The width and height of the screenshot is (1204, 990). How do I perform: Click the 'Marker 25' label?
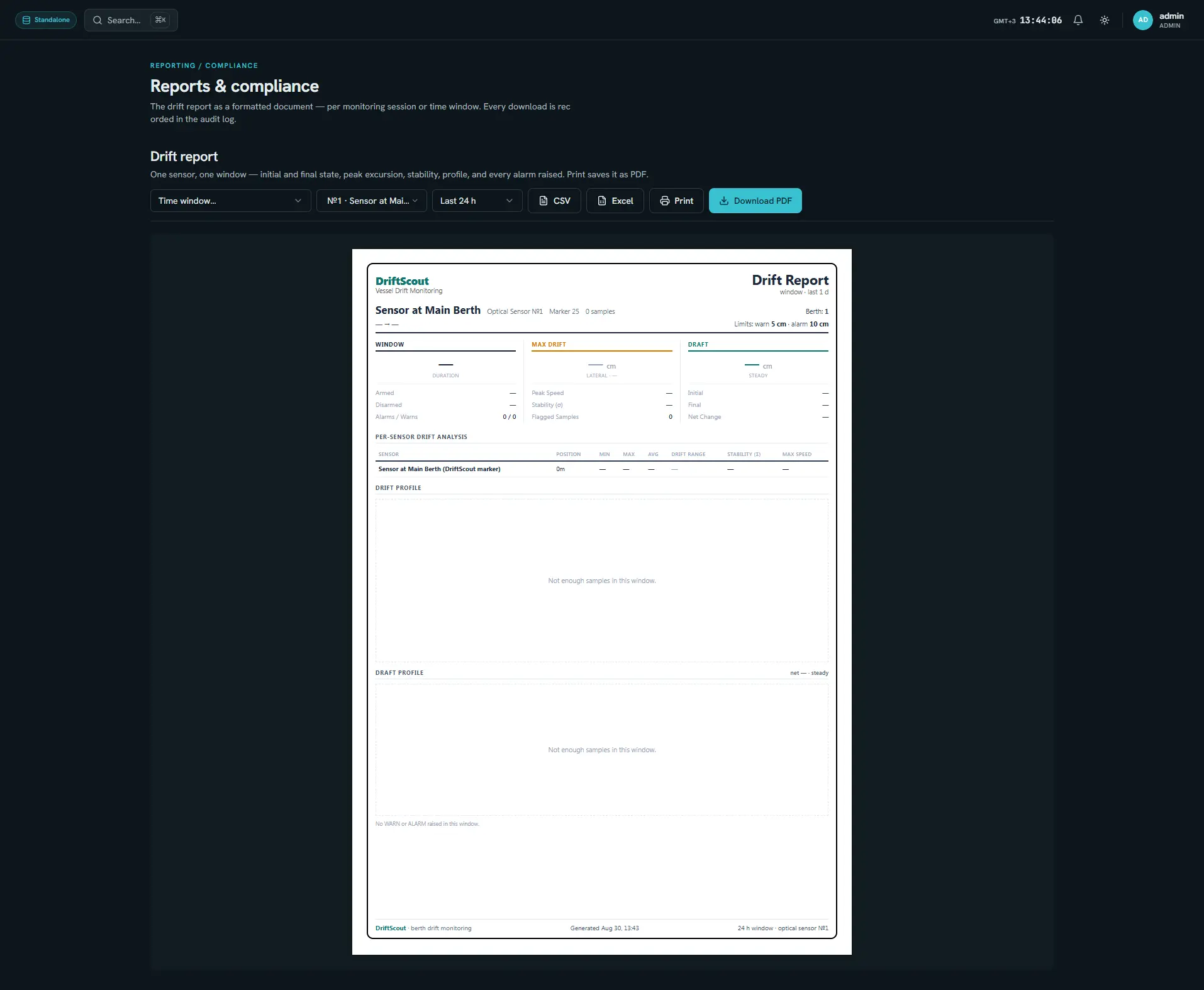(564, 312)
